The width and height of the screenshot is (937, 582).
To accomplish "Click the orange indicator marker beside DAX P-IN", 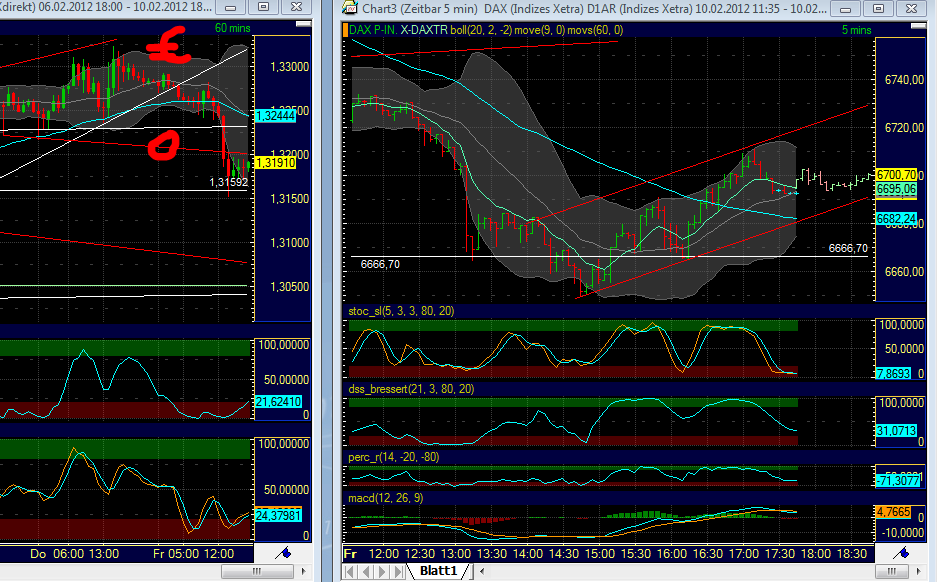I will 345,30.
